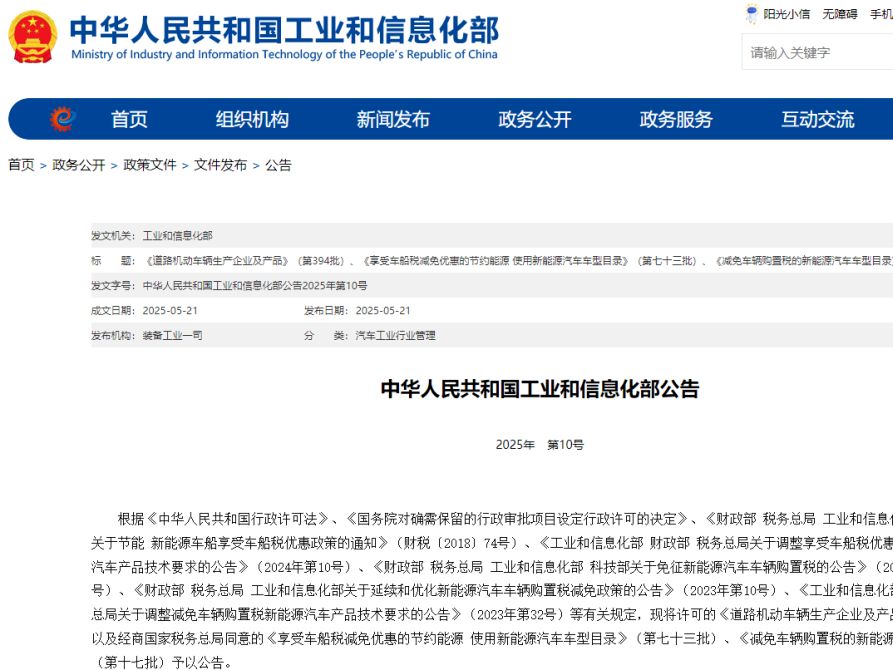Select 政务服务 in the navigation bar
Image resolution: width=893 pixels, height=670 pixels.
676,120
